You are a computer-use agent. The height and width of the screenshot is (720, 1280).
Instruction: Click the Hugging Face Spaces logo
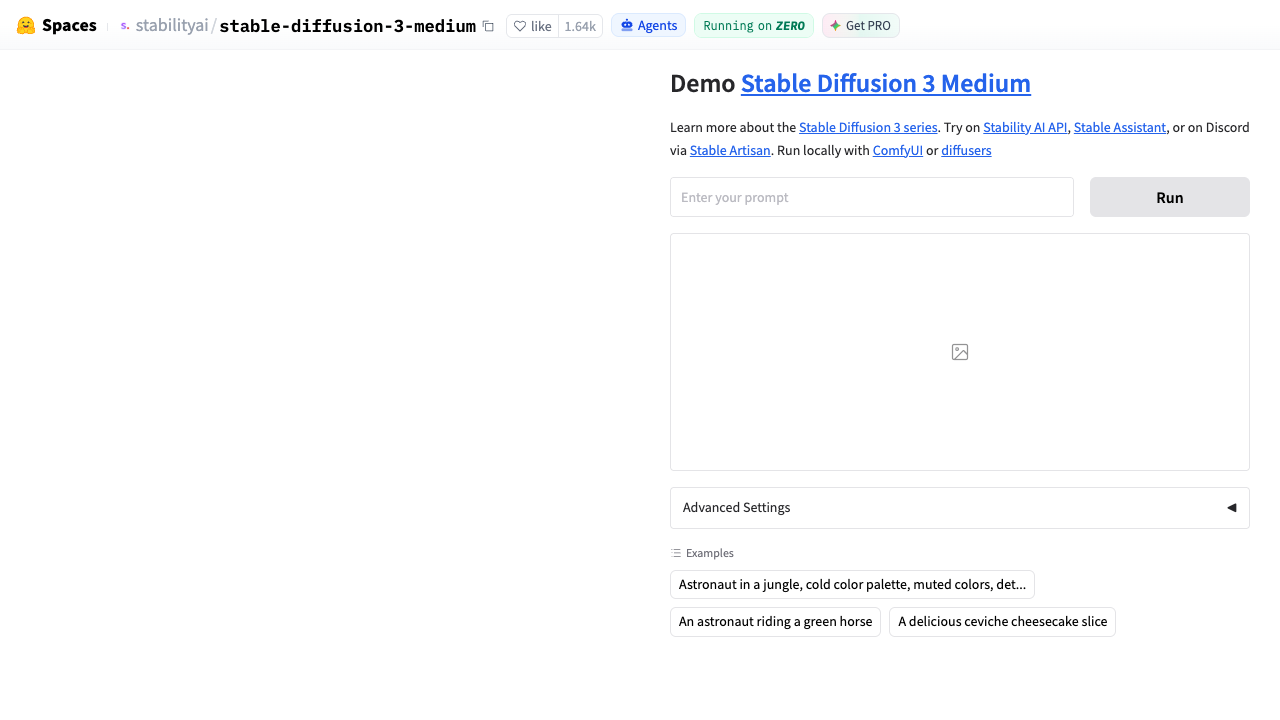point(56,26)
